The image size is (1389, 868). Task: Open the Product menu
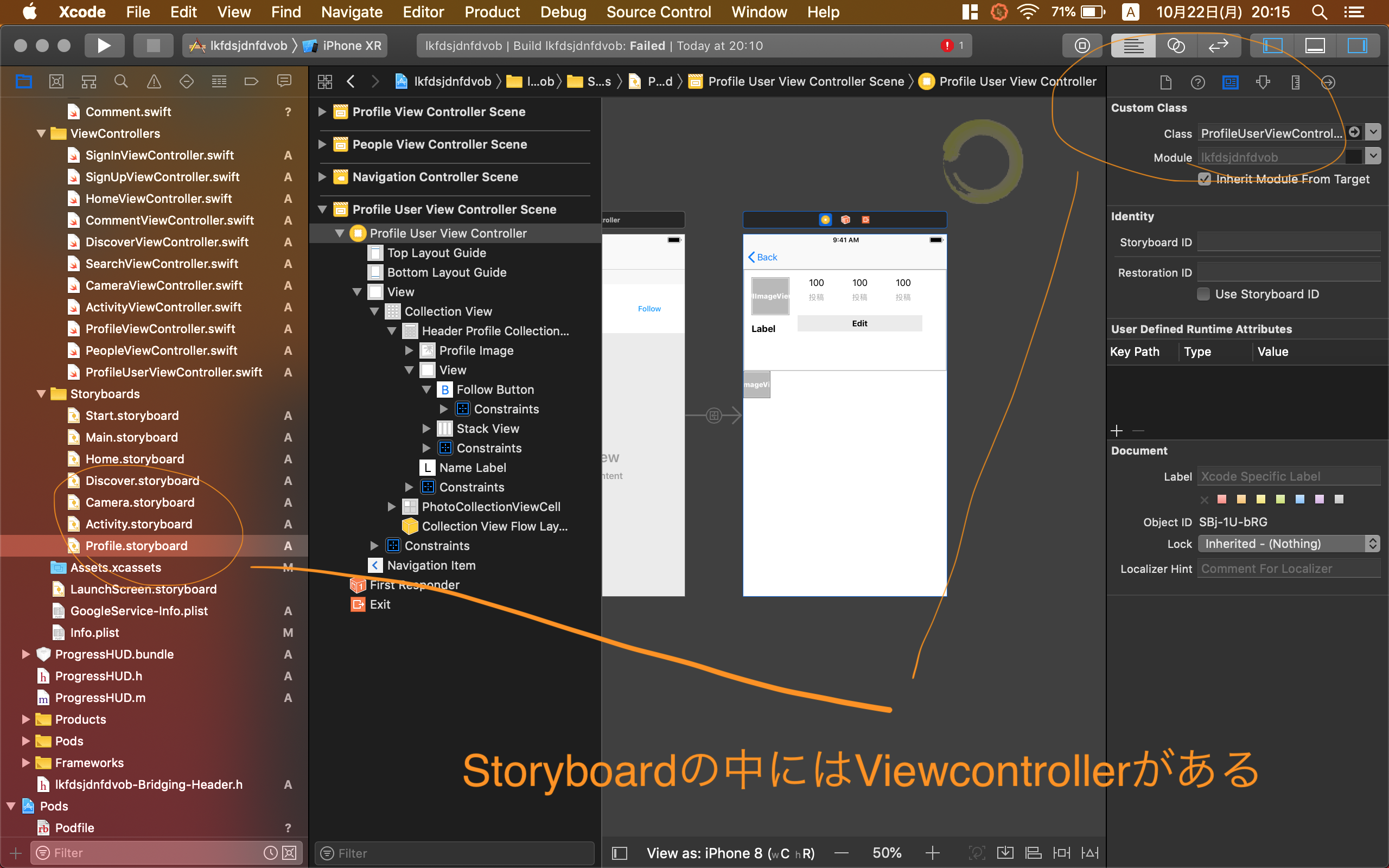(492, 12)
